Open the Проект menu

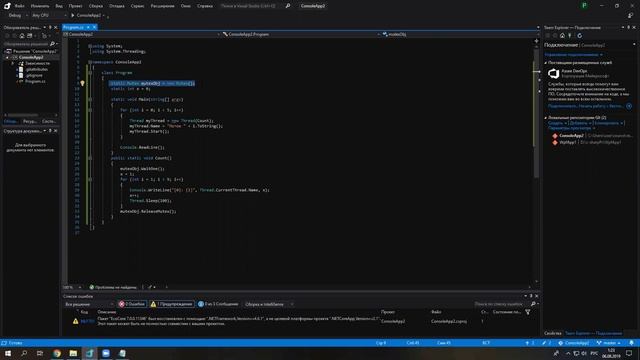[x=75, y=6]
